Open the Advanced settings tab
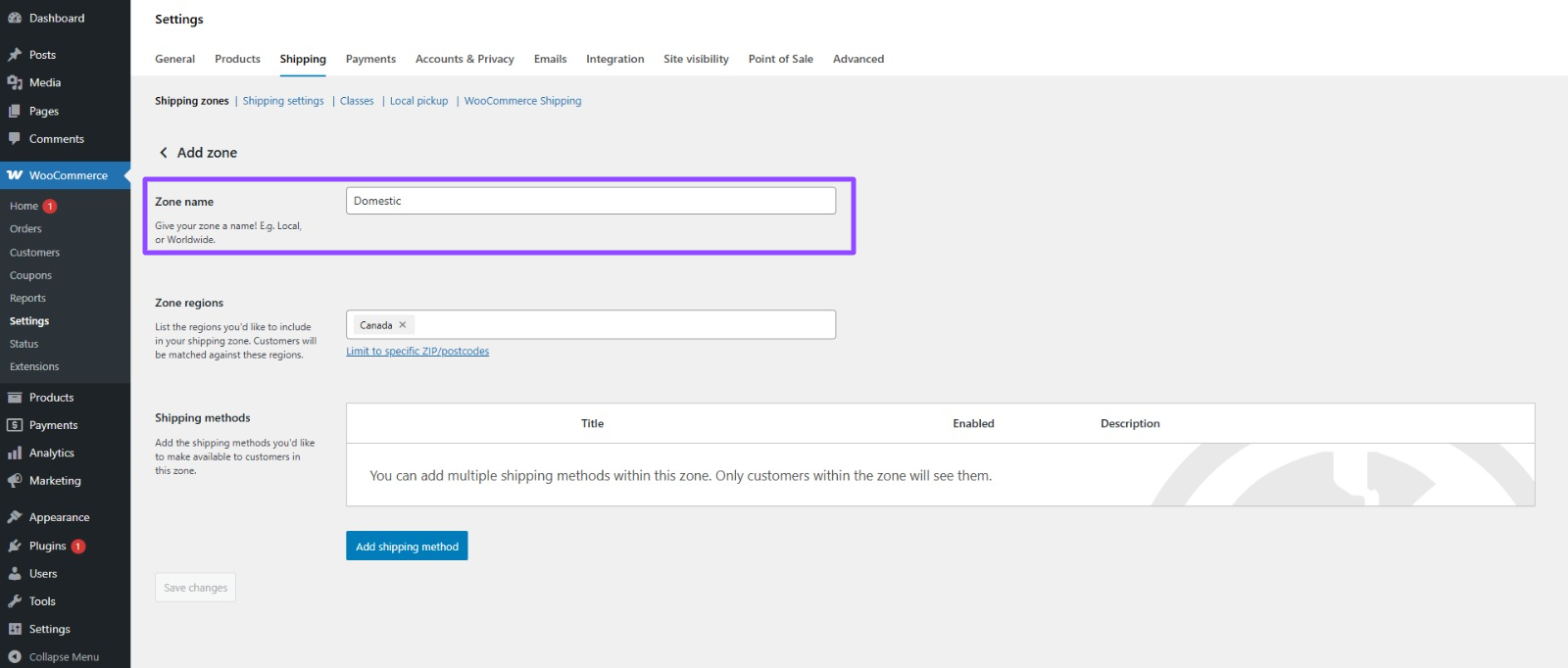Image resolution: width=1568 pixels, height=668 pixels. (858, 59)
